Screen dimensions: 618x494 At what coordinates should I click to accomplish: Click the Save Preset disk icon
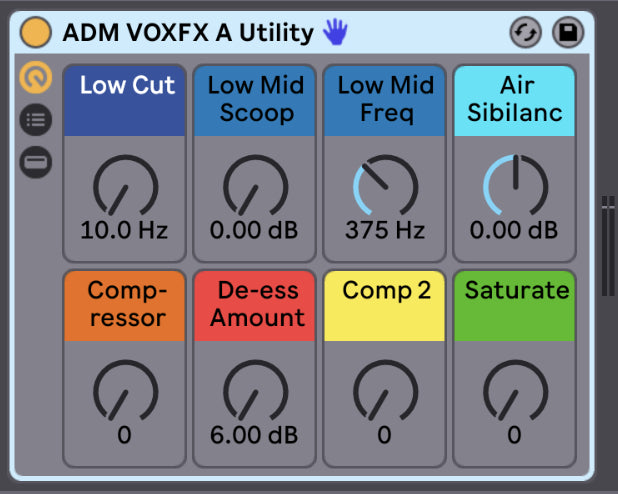568,32
